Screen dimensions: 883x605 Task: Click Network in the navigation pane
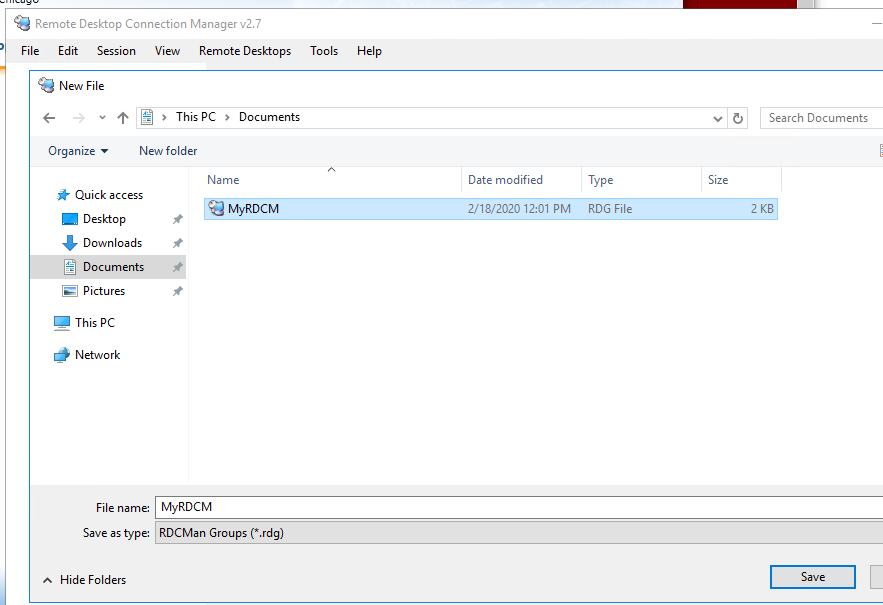pos(97,354)
